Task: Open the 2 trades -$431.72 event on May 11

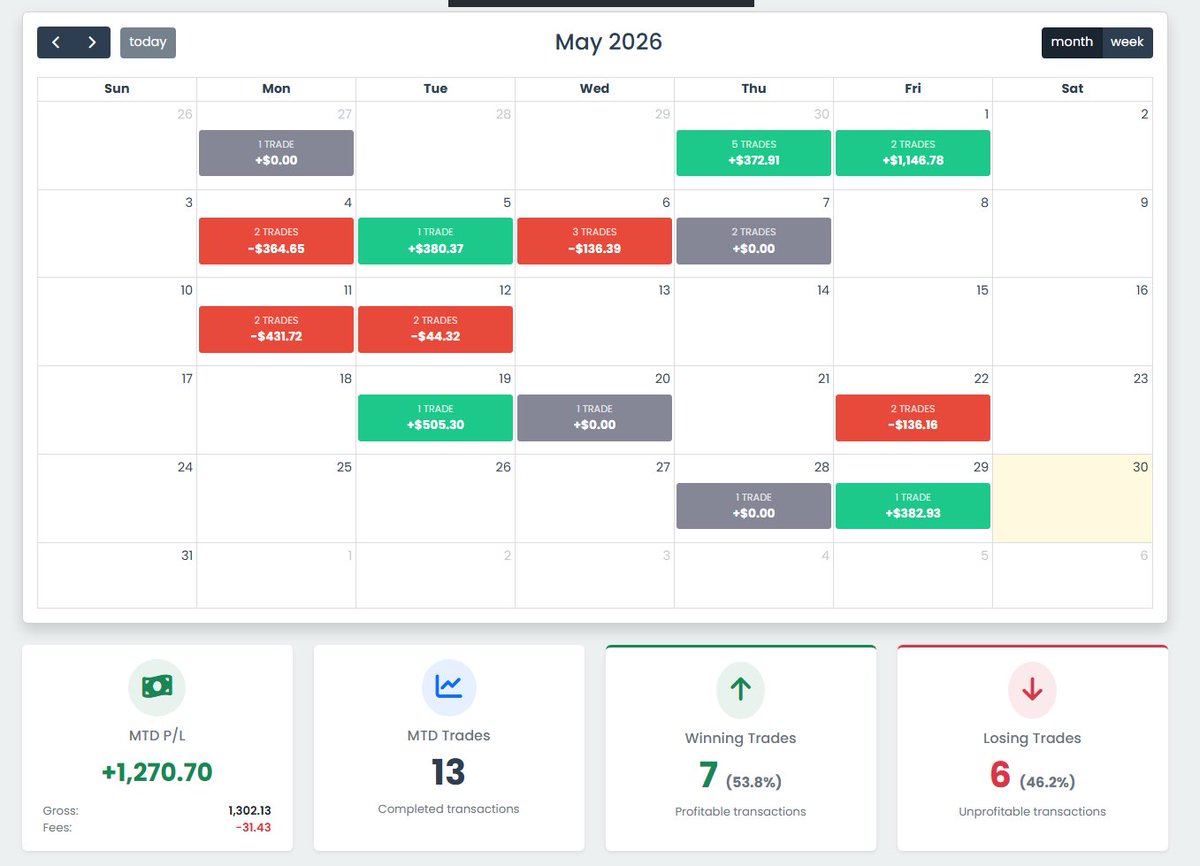Action: click(x=276, y=329)
